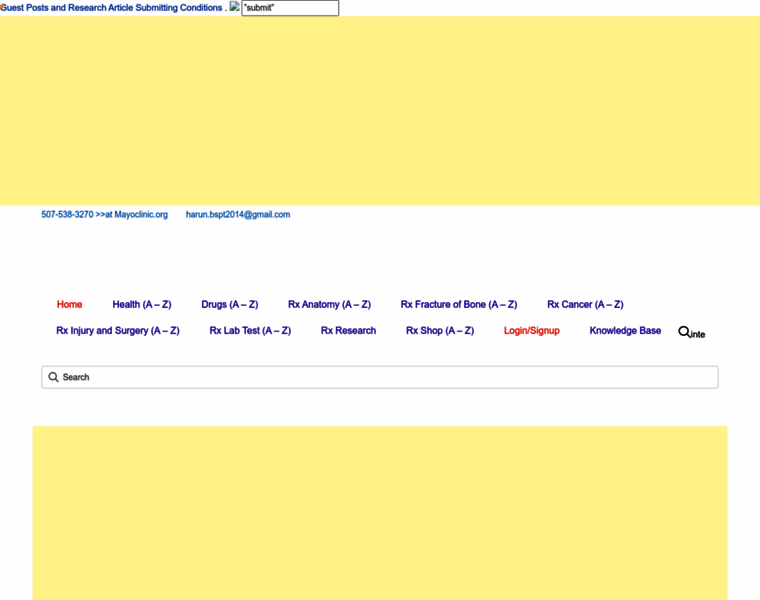Select Rx Cancer (A – Z) menu
This screenshot has width=760, height=600.
click(586, 304)
